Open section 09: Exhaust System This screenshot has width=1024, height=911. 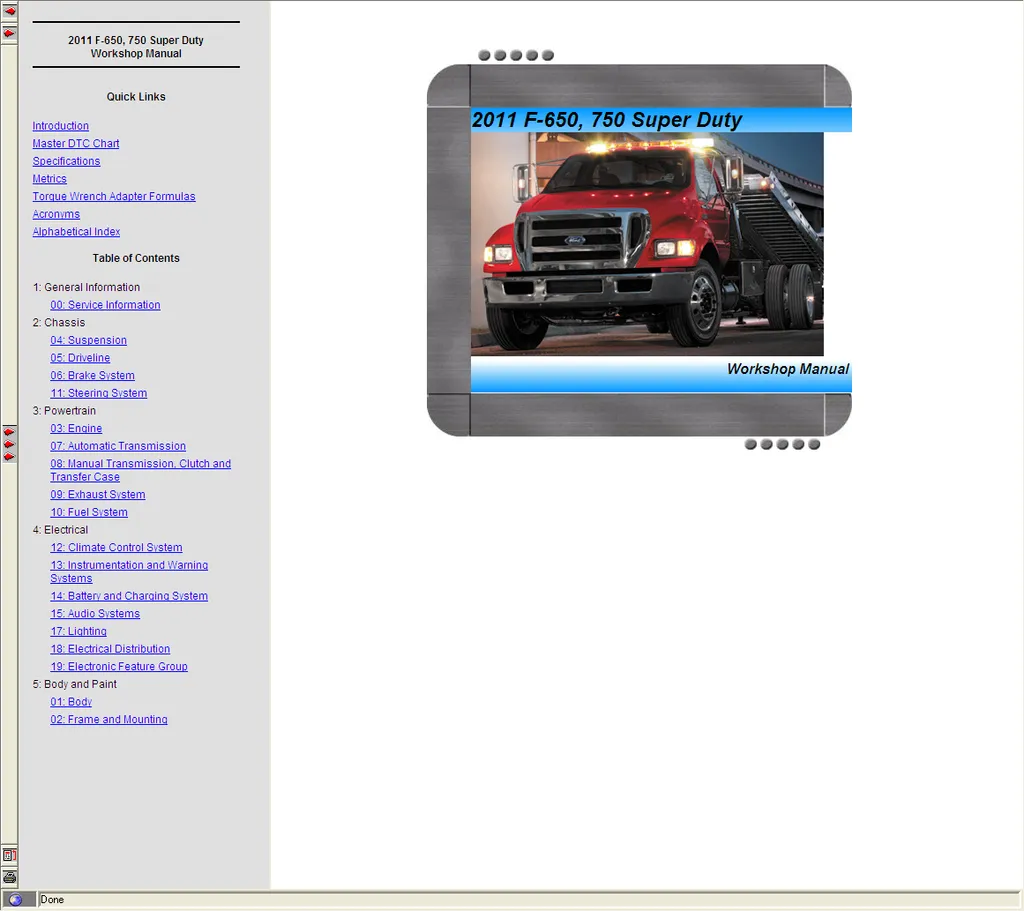(98, 494)
